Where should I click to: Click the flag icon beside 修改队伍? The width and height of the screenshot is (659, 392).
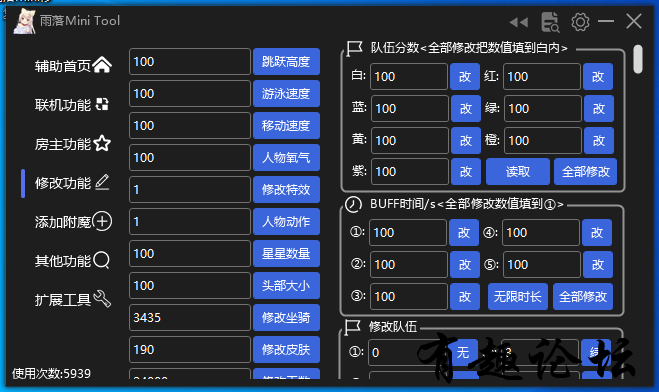pyautogui.click(x=352, y=326)
